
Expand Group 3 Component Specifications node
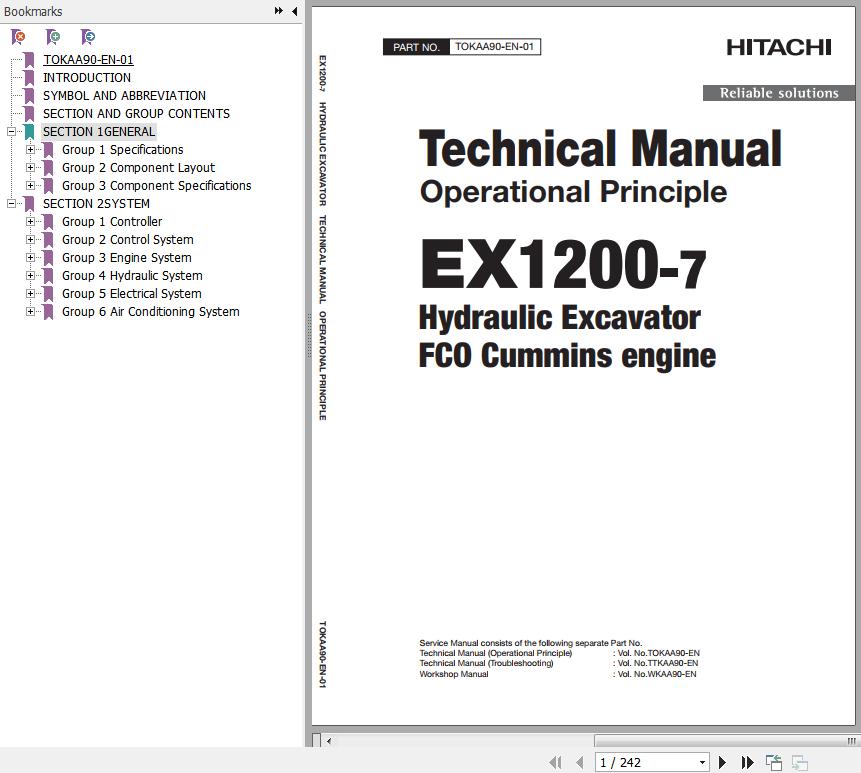tap(30, 186)
